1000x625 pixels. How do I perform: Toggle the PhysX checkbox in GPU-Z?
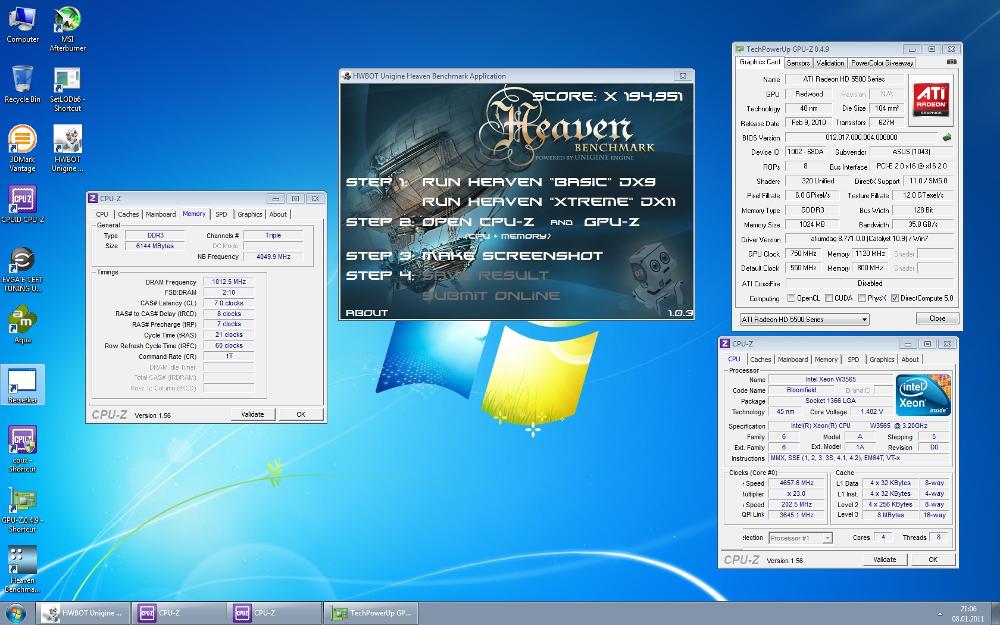click(862, 298)
